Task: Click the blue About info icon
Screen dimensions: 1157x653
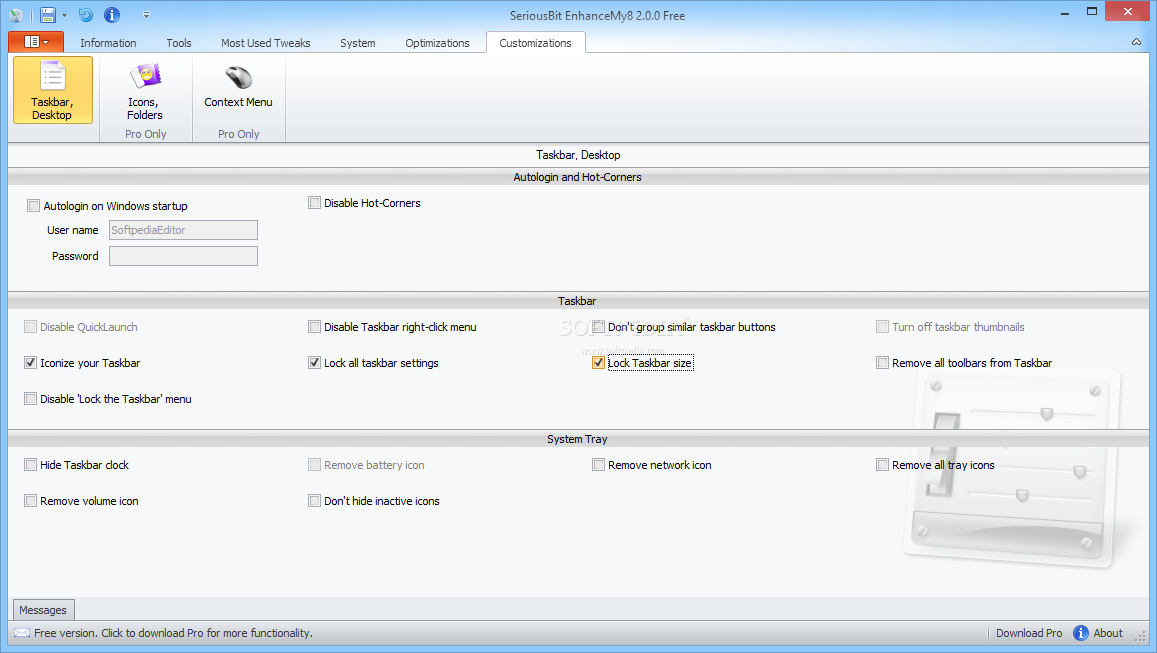Action: point(1081,633)
